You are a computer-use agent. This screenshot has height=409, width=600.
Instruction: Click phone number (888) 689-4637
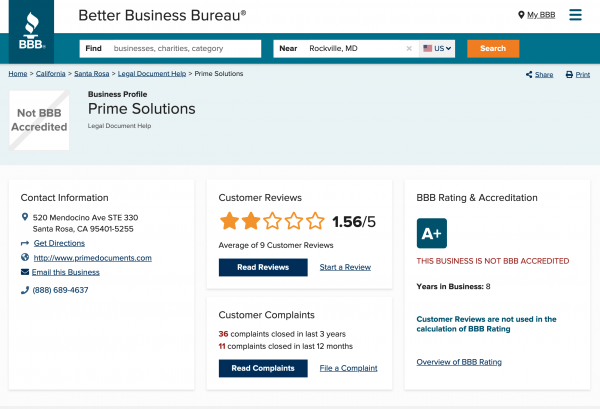pos(60,290)
